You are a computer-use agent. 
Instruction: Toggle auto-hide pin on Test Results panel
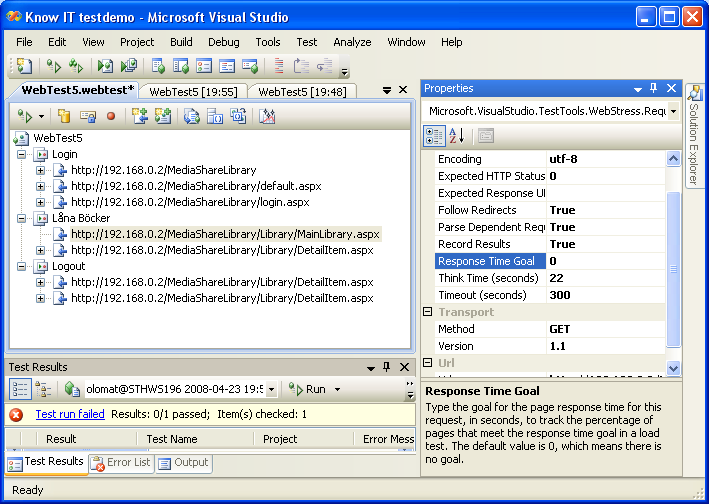tap(387, 367)
